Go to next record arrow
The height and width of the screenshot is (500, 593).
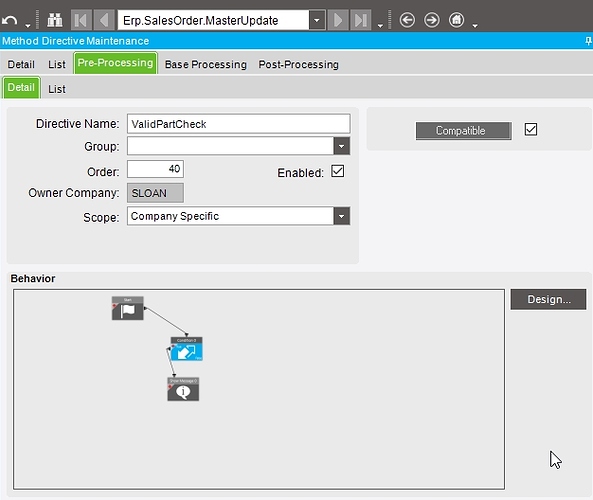pos(338,20)
